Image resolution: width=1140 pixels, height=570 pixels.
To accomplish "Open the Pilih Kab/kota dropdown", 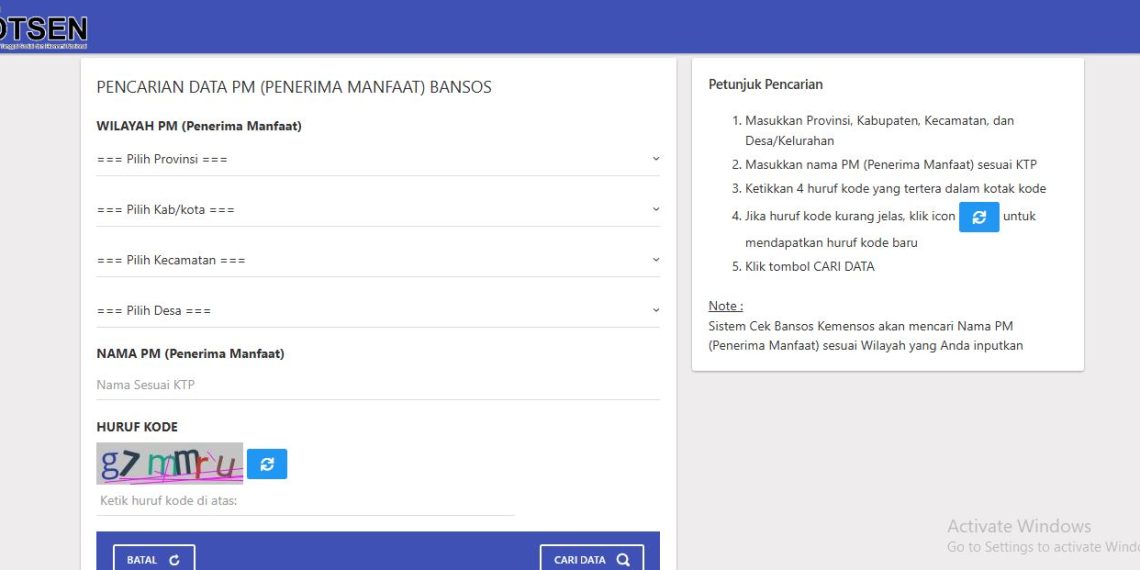I will click(378, 210).
